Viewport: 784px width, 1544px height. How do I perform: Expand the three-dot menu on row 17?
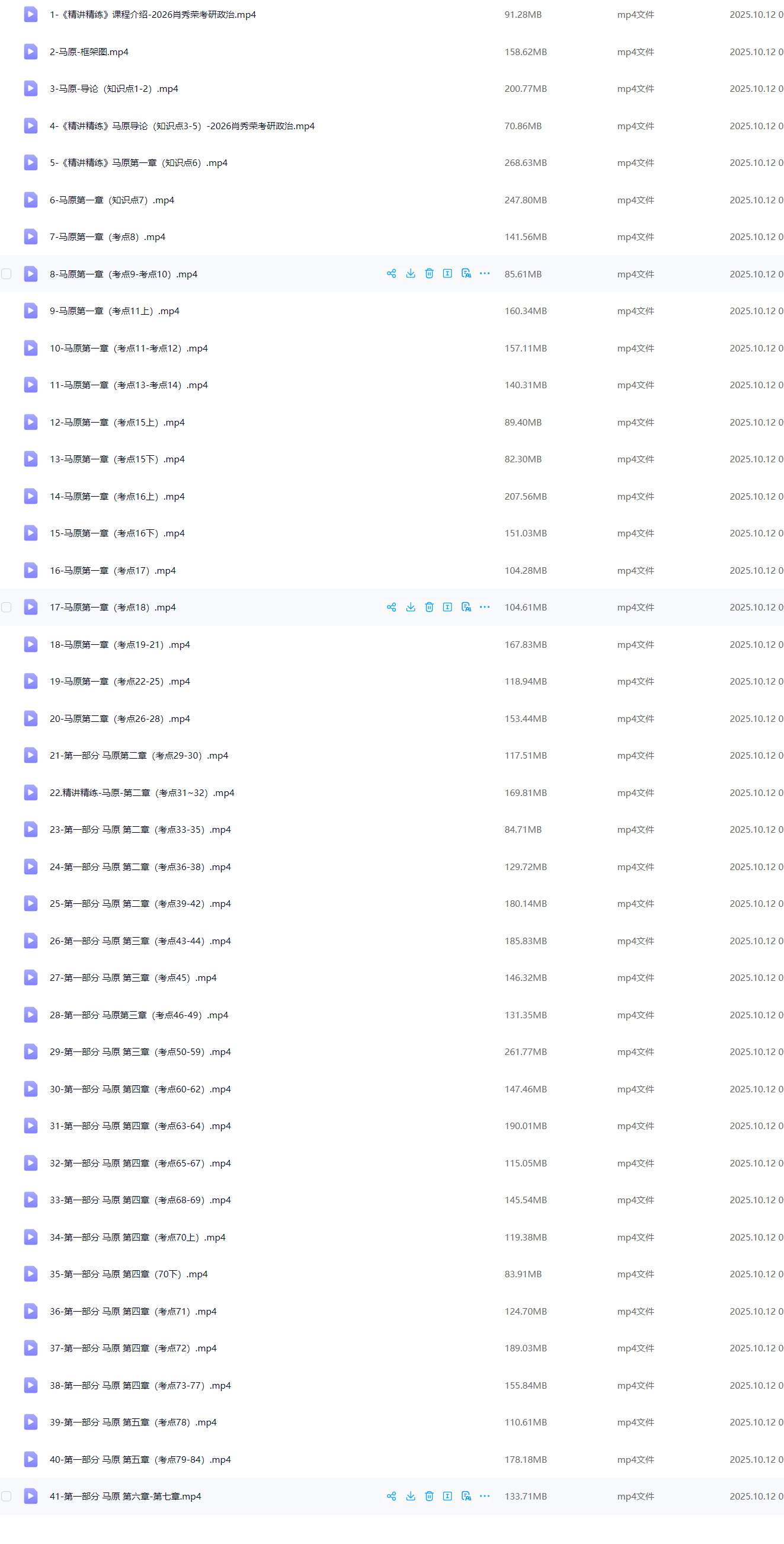point(485,607)
